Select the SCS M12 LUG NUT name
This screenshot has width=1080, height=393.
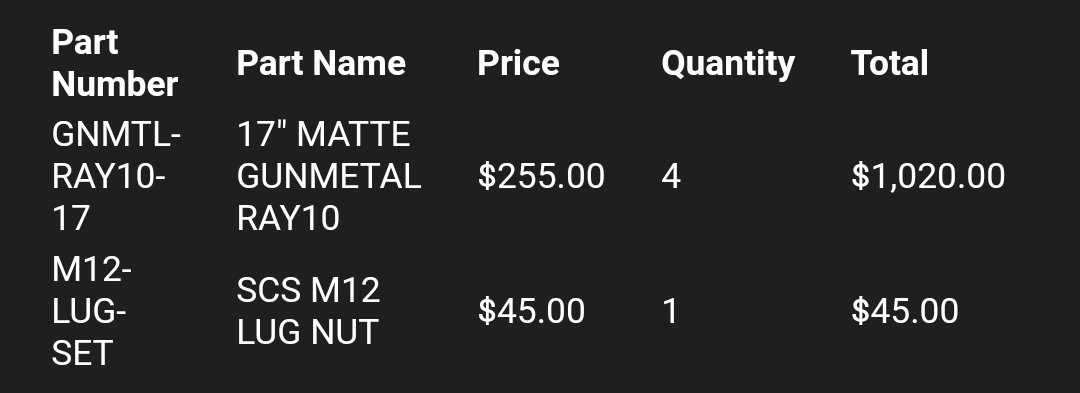pyautogui.click(x=308, y=311)
